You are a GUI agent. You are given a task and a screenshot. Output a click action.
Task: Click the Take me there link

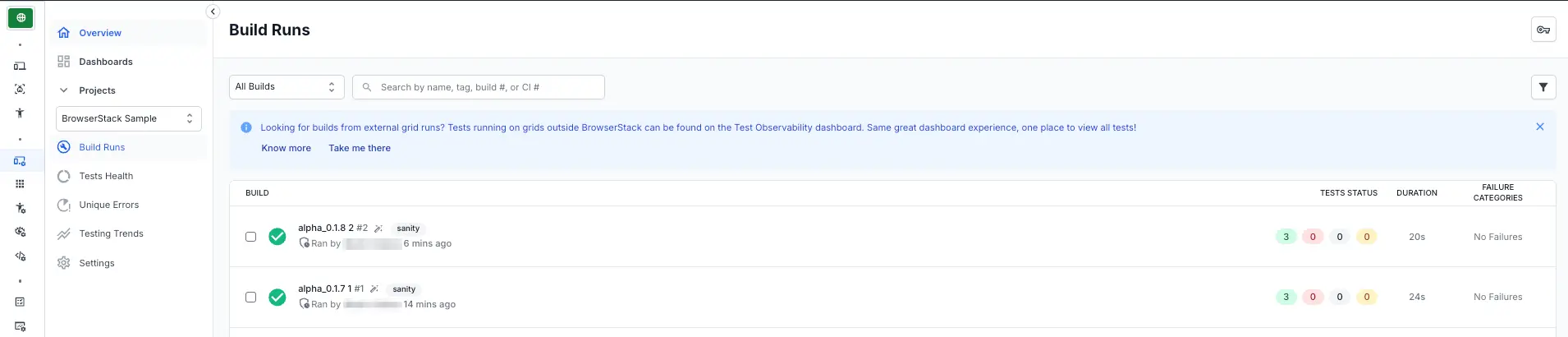tap(360, 148)
